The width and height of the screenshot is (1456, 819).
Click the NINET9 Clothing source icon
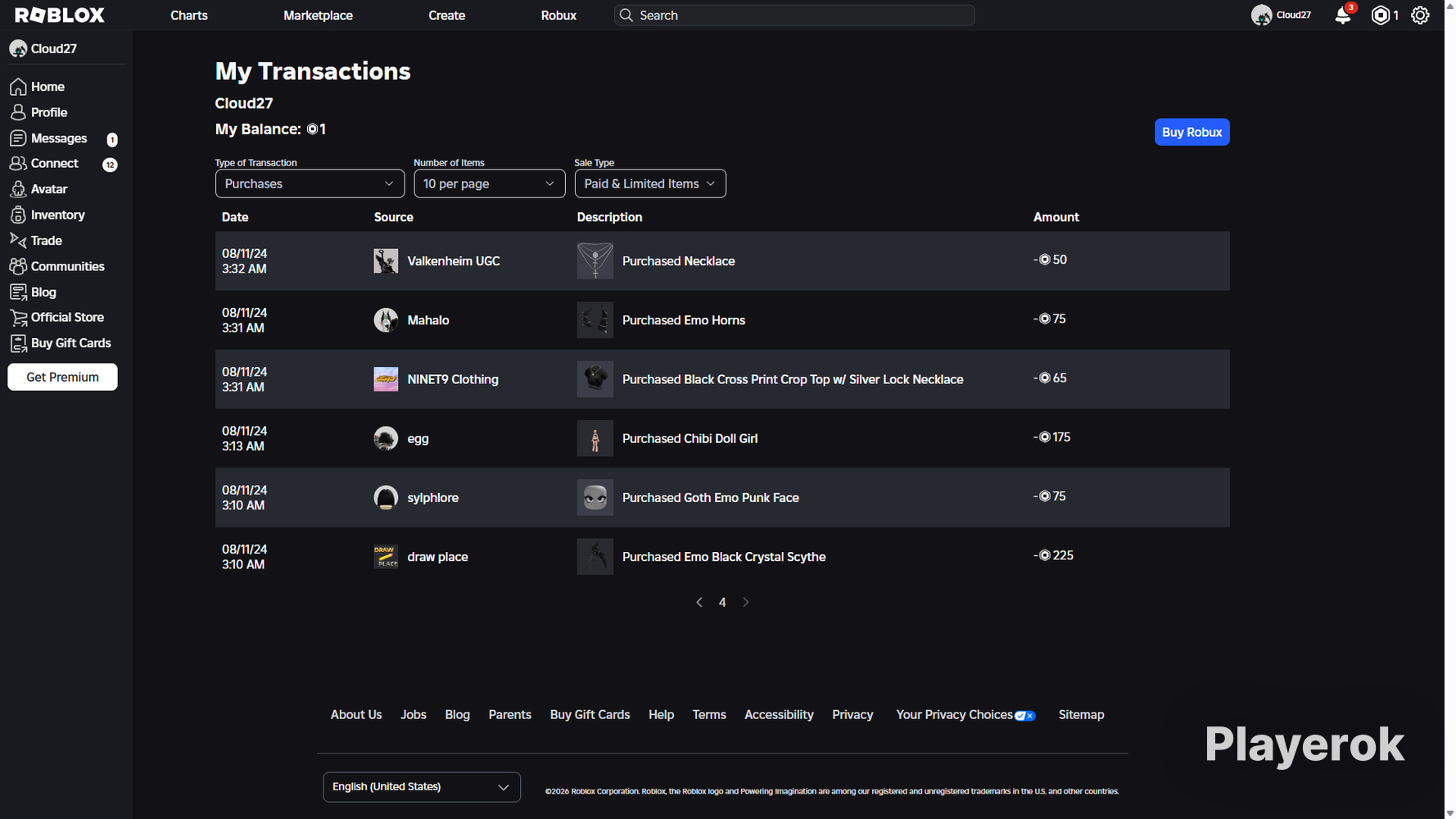[x=386, y=379]
